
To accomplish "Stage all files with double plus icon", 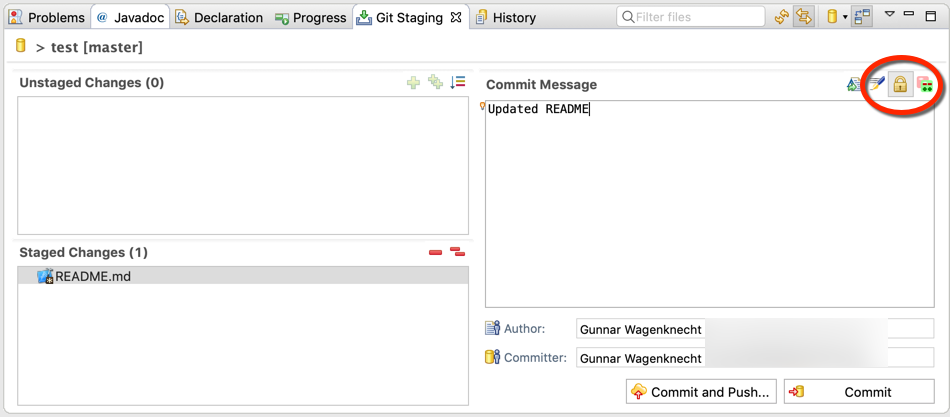I will [436, 82].
